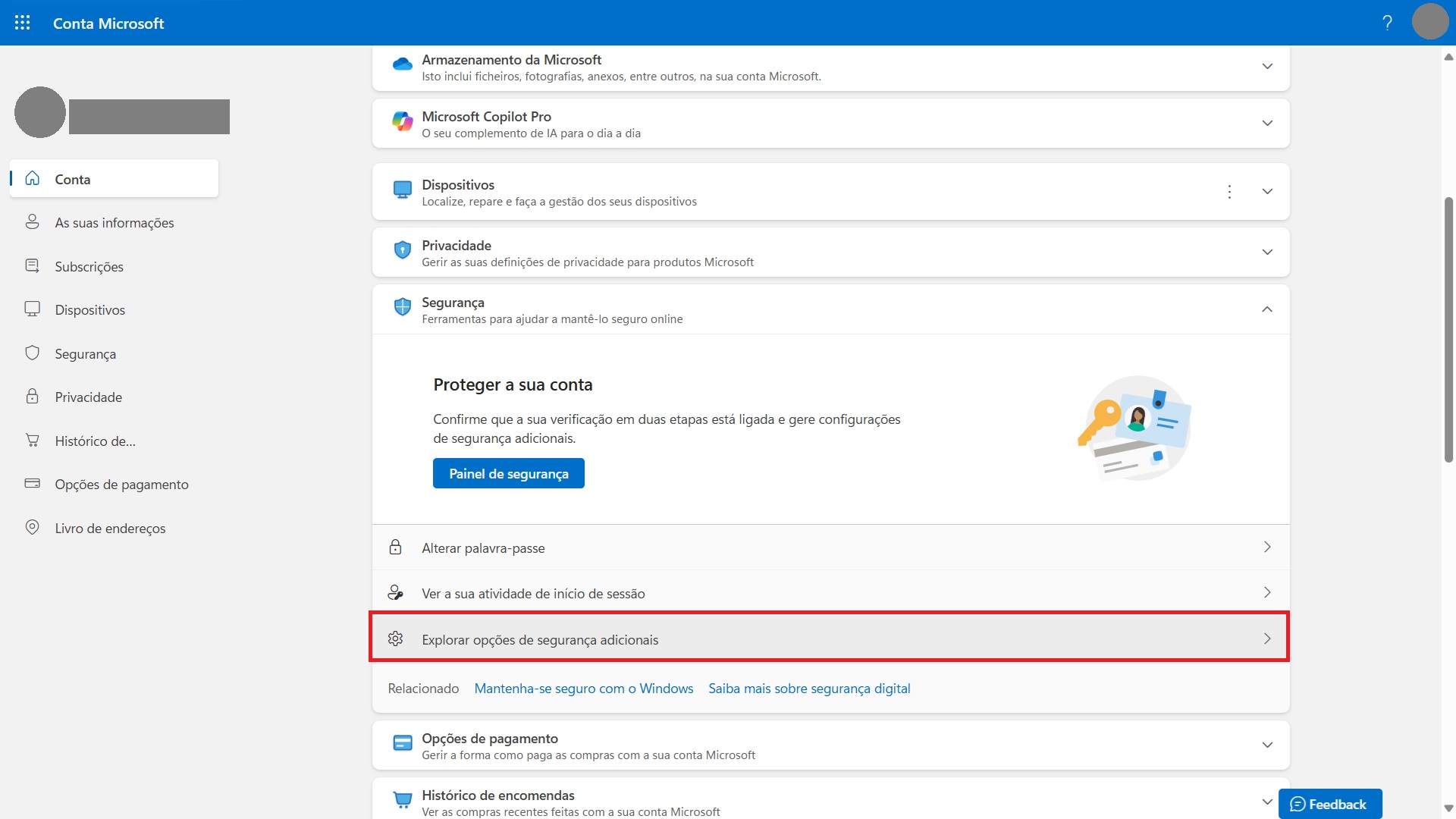
Task: Expand the Dispositivos card chevron
Action: 1267,192
